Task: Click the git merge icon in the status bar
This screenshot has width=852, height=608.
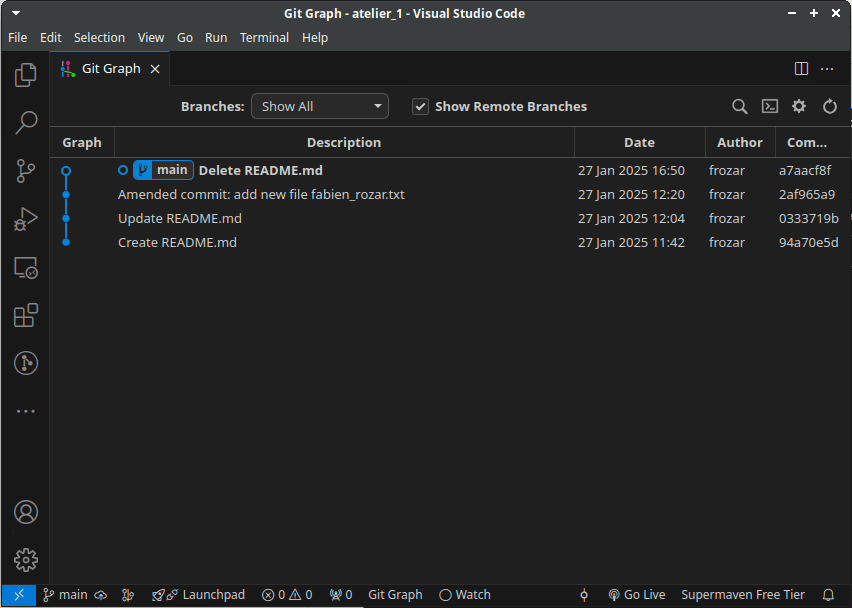Action: coord(128,595)
